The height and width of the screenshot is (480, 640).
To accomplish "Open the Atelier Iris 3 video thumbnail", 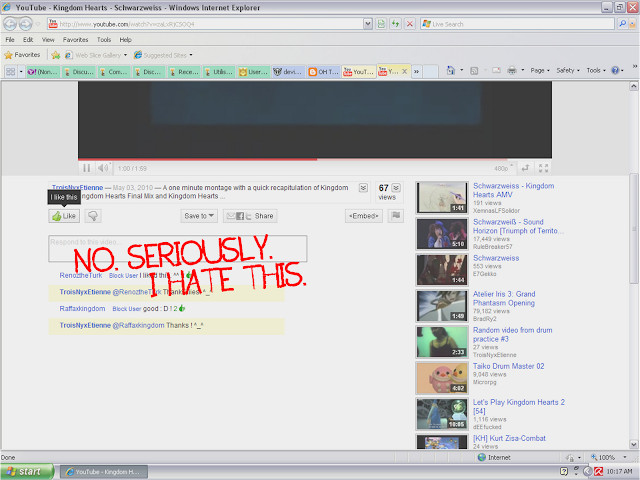I will [x=442, y=306].
